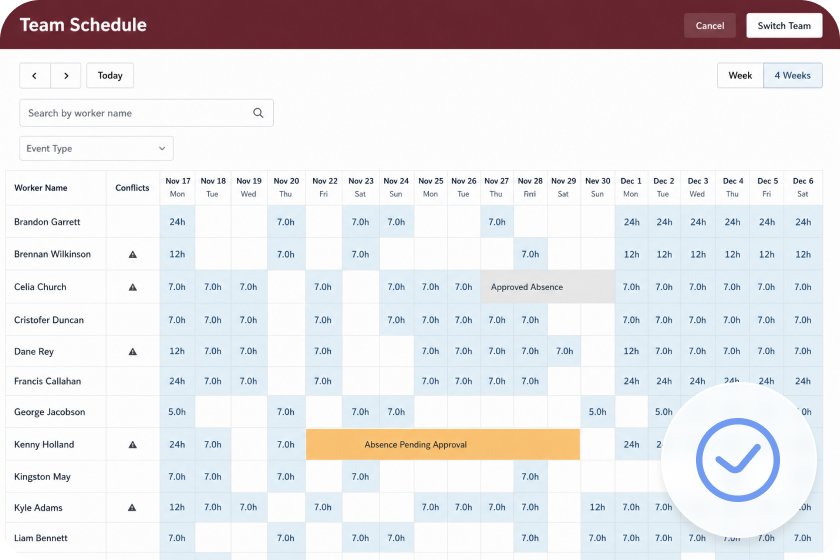Select Francis Callahan's 24h shift on Dec 6

point(803,381)
